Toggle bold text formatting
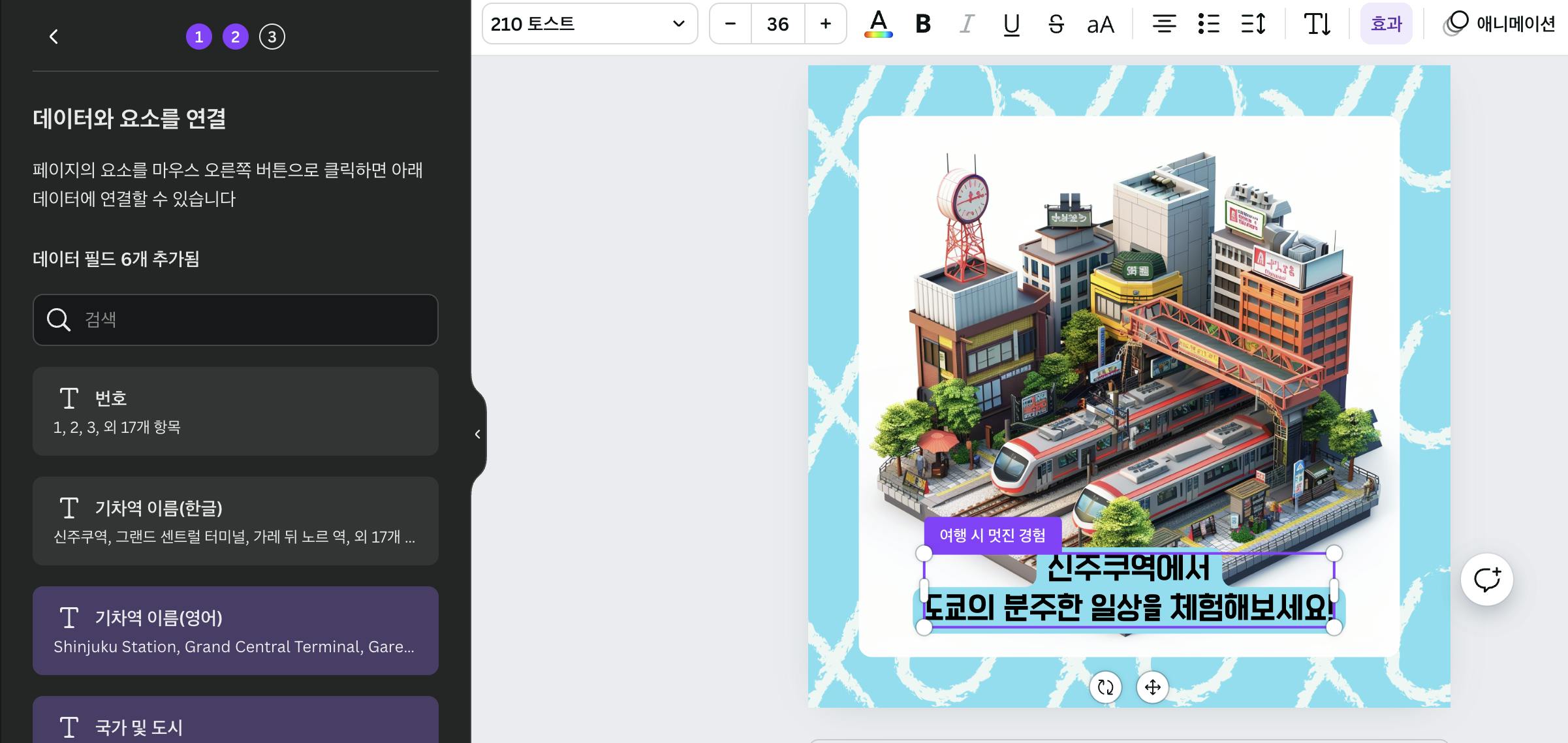Image resolution: width=1568 pixels, height=743 pixels. (x=922, y=24)
